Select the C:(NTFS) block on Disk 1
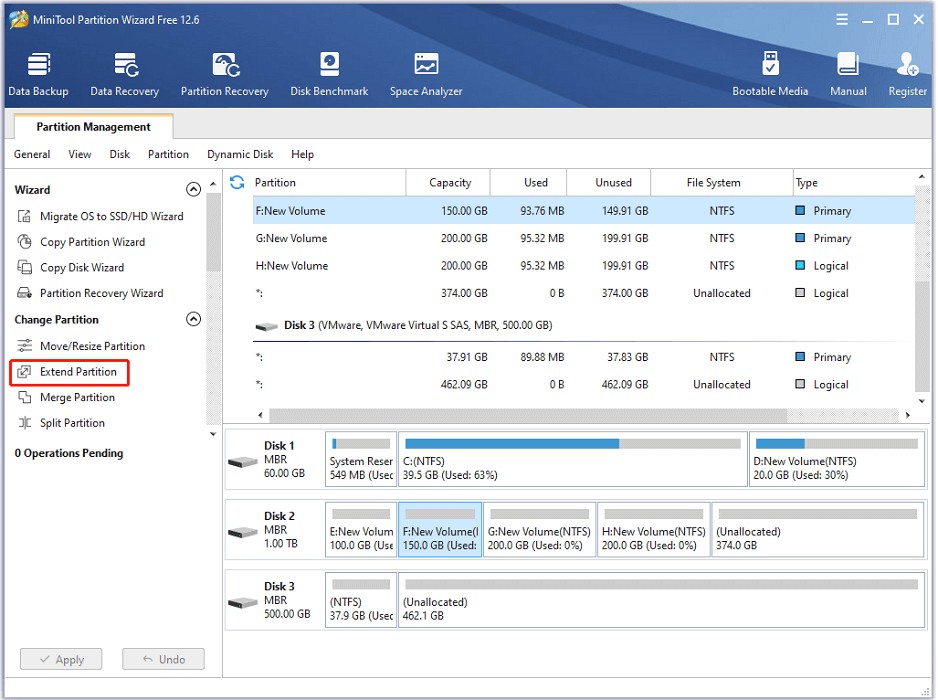This screenshot has height=700, width=938. [572, 459]
